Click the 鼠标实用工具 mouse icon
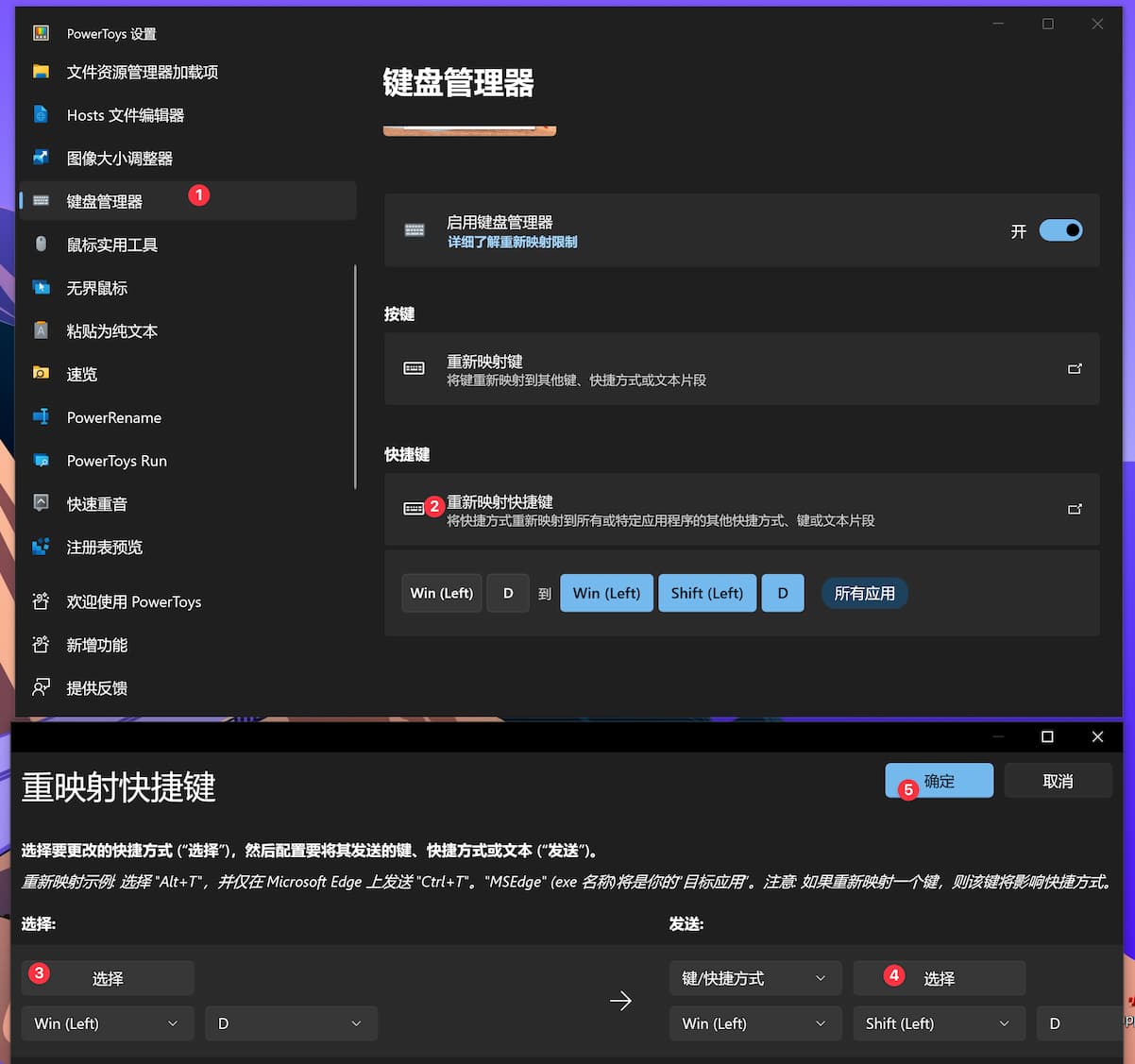The width and height of the screenshot is (1135, 1064). pos(41,245)
